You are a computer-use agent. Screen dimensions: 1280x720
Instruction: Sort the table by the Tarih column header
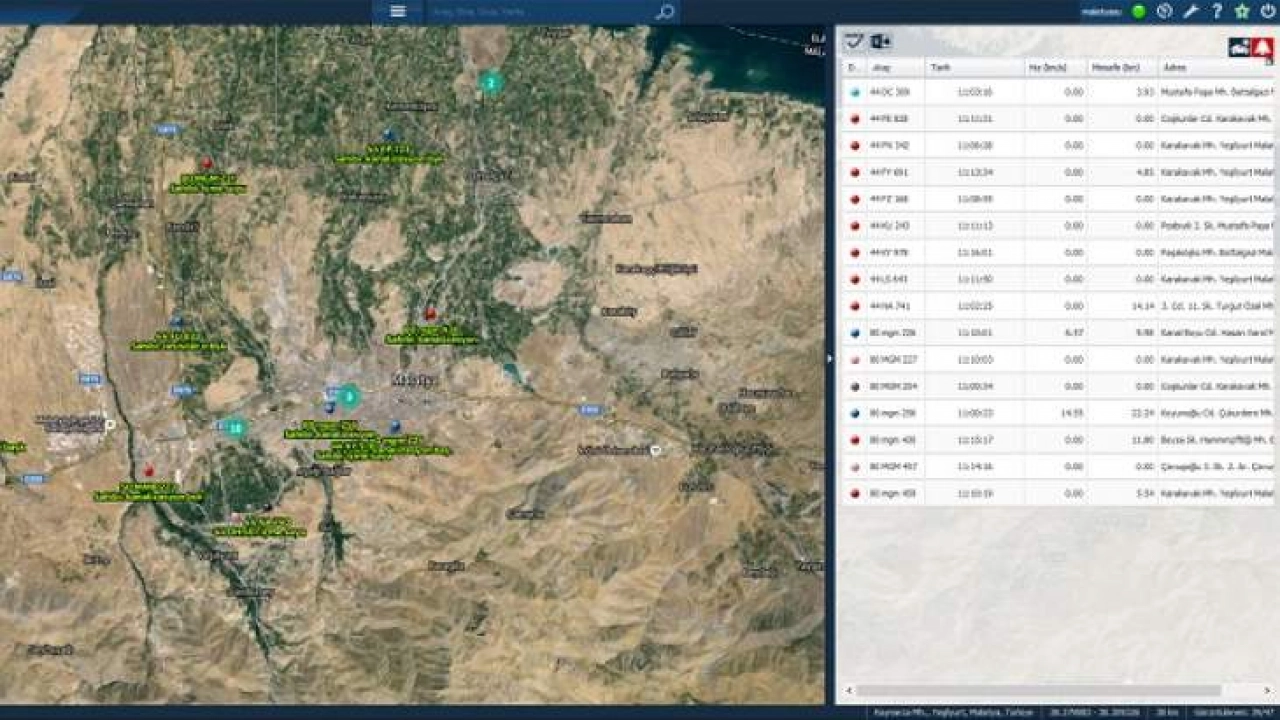pyautogui.click(x=973, y=68)
